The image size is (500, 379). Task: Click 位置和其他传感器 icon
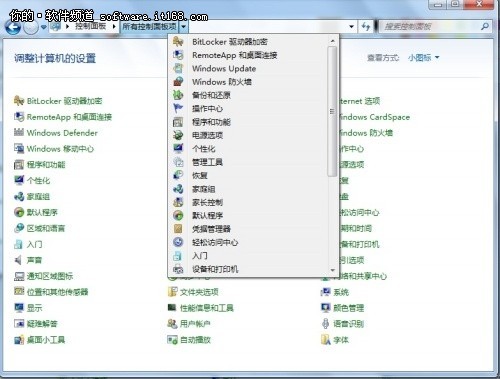click(19, 292)
